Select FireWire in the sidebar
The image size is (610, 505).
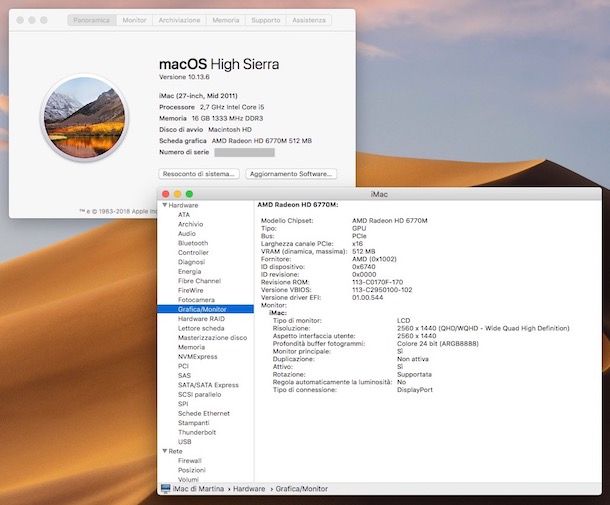coord(191,290)
